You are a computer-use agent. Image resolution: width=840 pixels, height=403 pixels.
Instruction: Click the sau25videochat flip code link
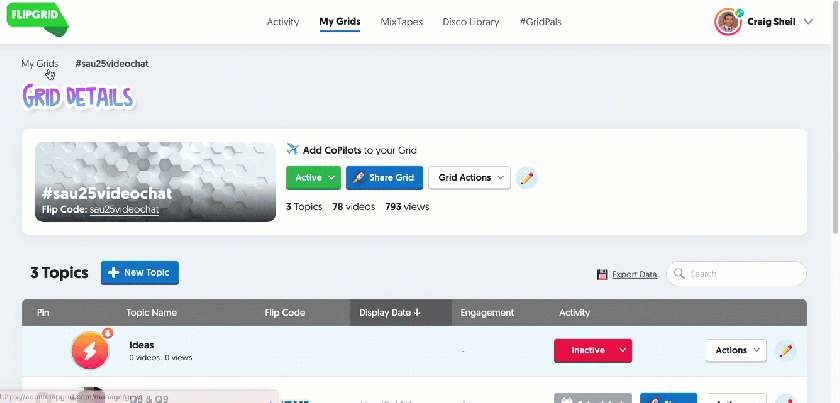124,210
